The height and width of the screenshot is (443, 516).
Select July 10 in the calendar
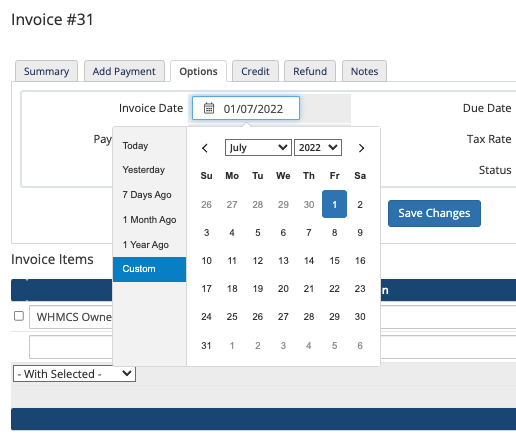point(206,260)
